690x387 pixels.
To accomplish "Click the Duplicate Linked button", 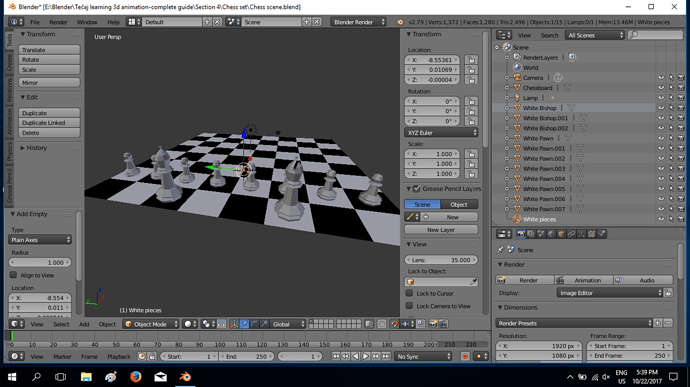I will pyautogui.click(x=49, y=123).
